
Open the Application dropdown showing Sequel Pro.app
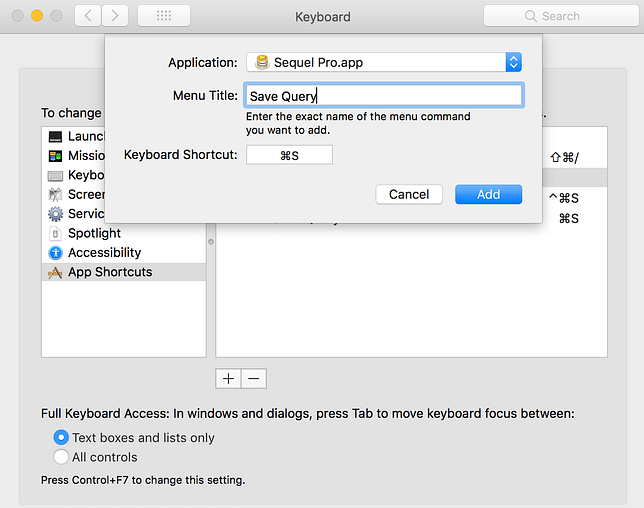pos(384,62)
